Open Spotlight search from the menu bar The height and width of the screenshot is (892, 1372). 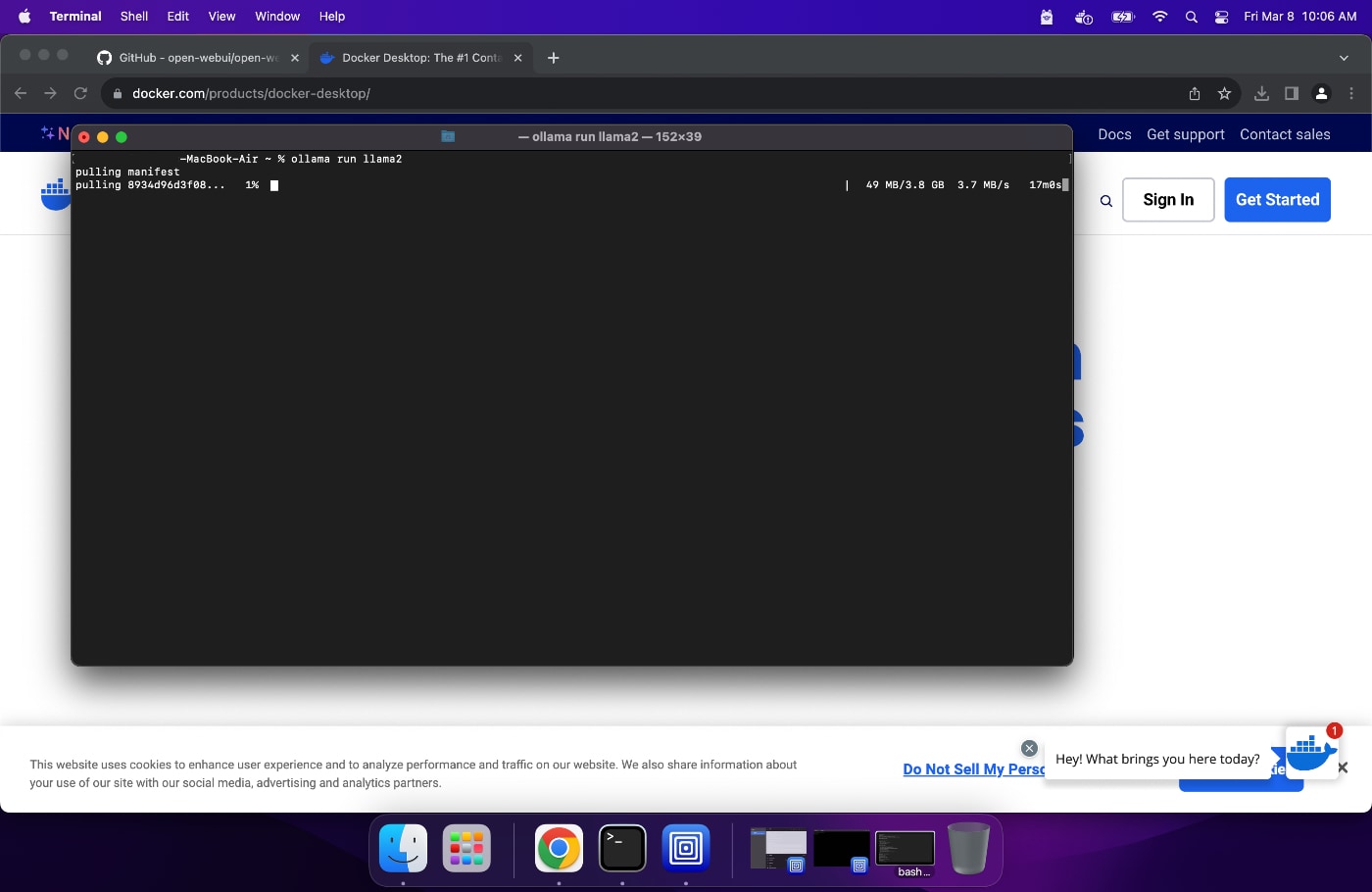(1192, 16)
